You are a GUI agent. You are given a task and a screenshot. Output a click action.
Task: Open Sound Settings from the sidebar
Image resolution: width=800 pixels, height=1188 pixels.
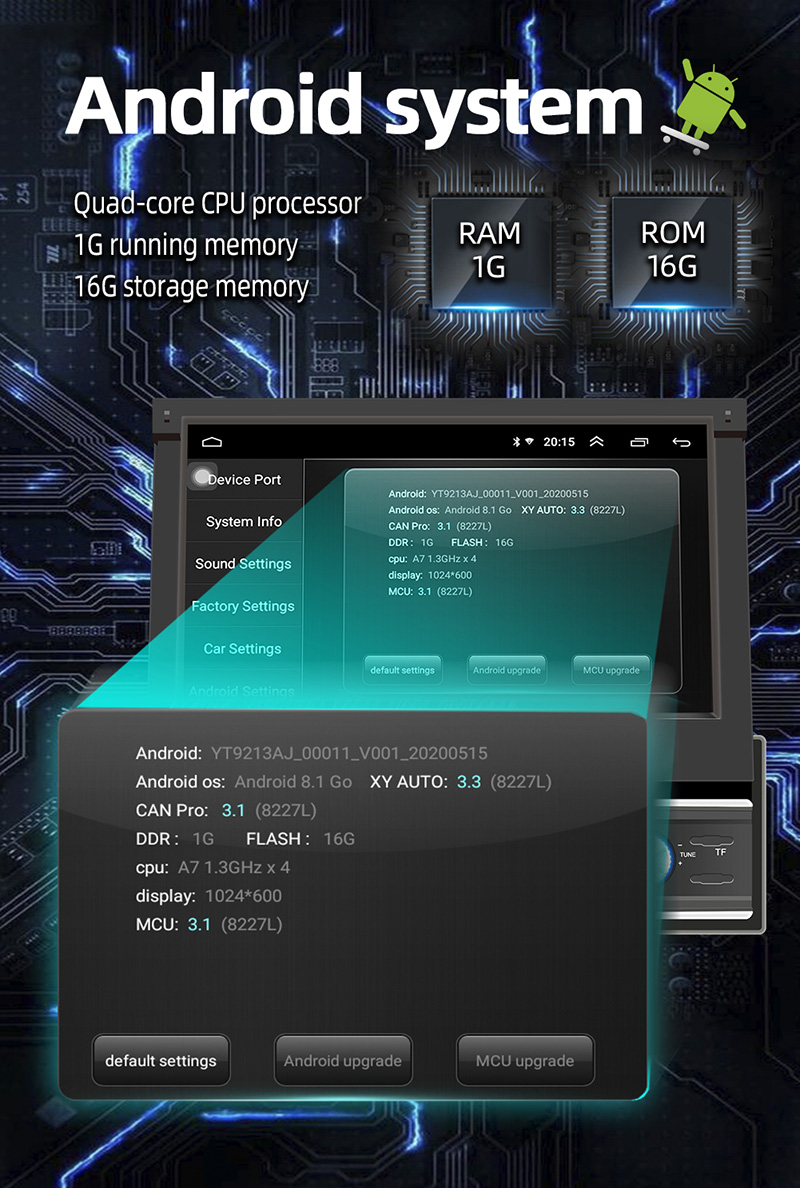243,564
